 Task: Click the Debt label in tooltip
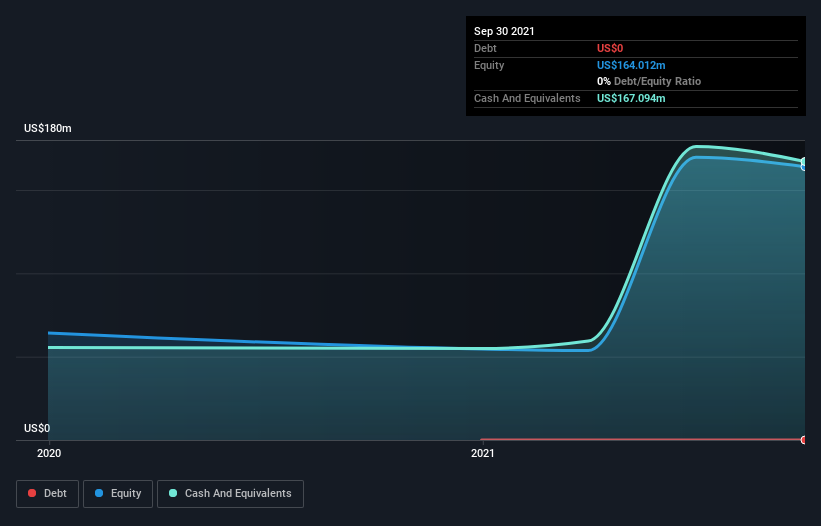[x=485, y=48]
